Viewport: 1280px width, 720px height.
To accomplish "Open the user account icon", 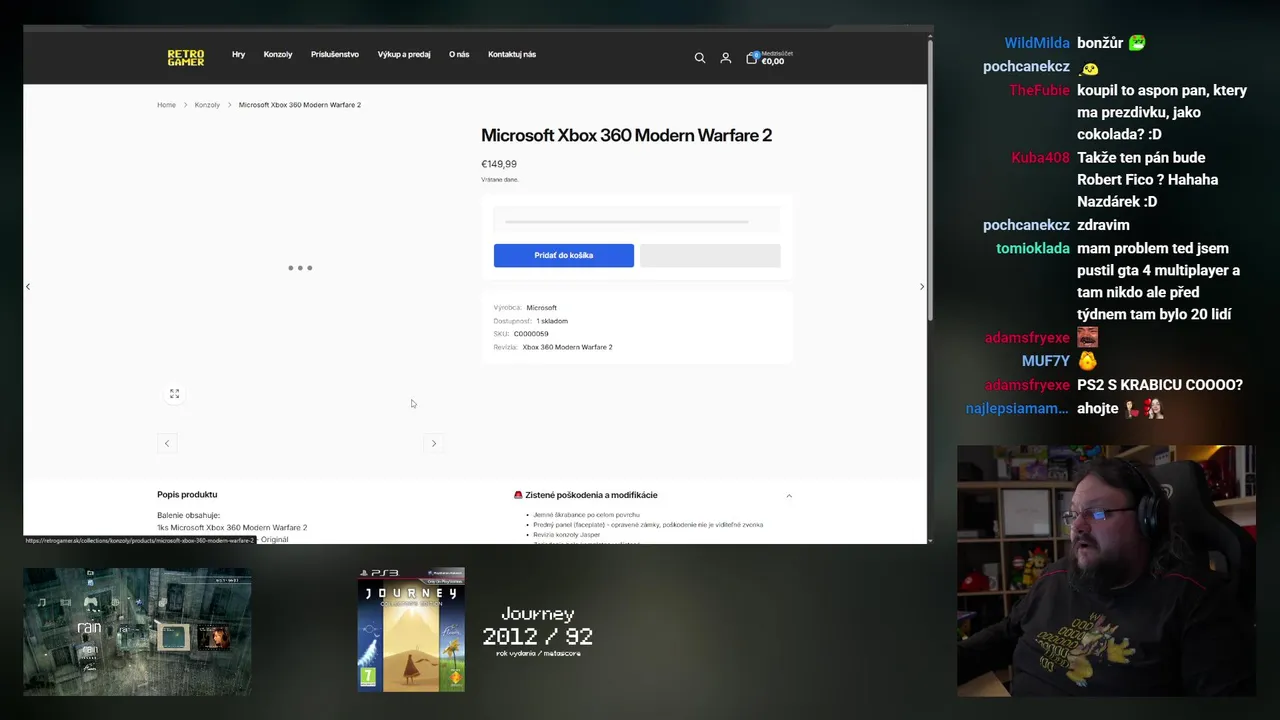I will [x=726, y=58].
